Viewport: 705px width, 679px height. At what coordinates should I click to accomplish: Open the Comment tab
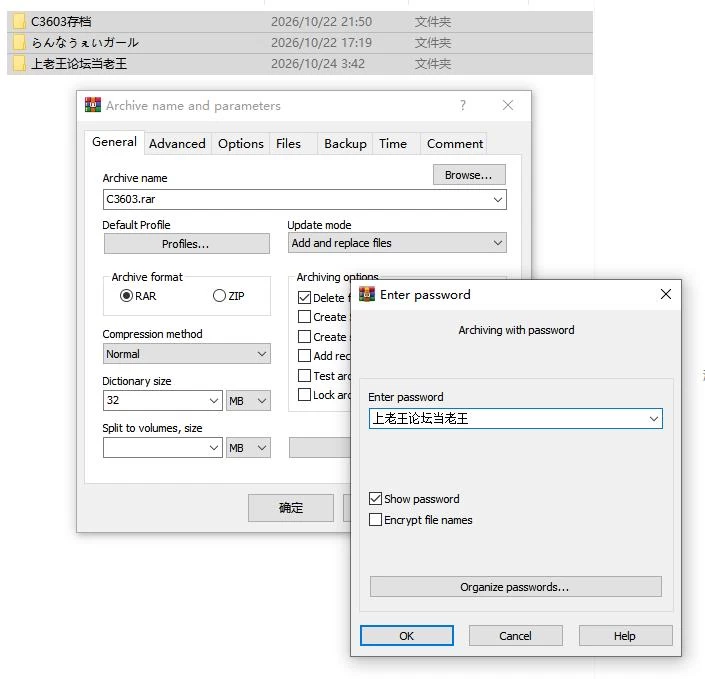[x=455, y=144]
